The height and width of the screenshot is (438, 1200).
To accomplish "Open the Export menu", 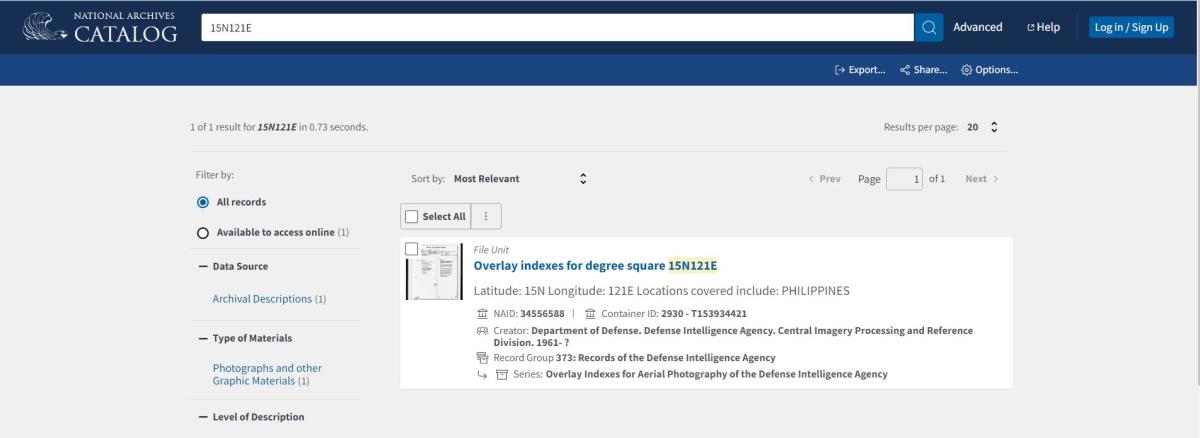I will [860, 70].
